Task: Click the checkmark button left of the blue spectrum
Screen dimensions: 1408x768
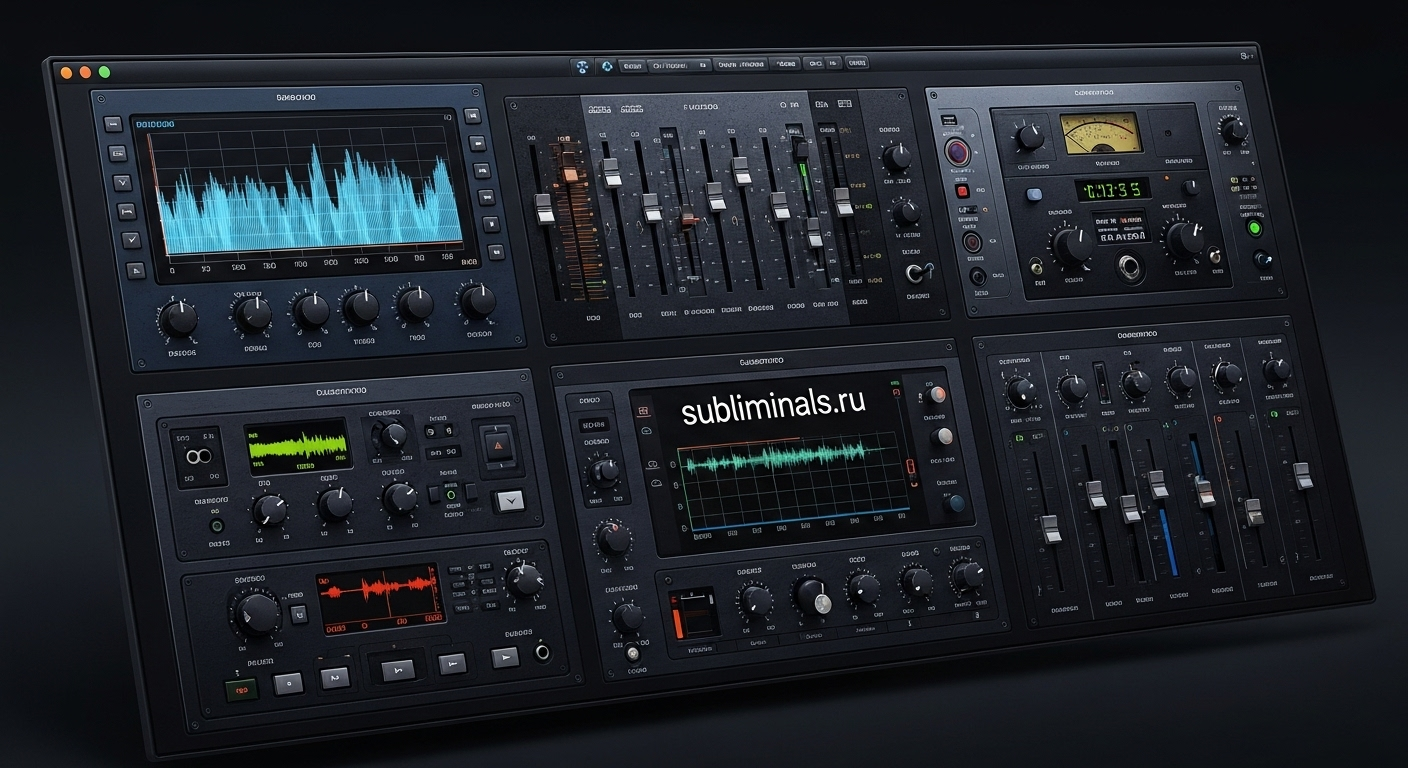Action: [x=131, y=240]
